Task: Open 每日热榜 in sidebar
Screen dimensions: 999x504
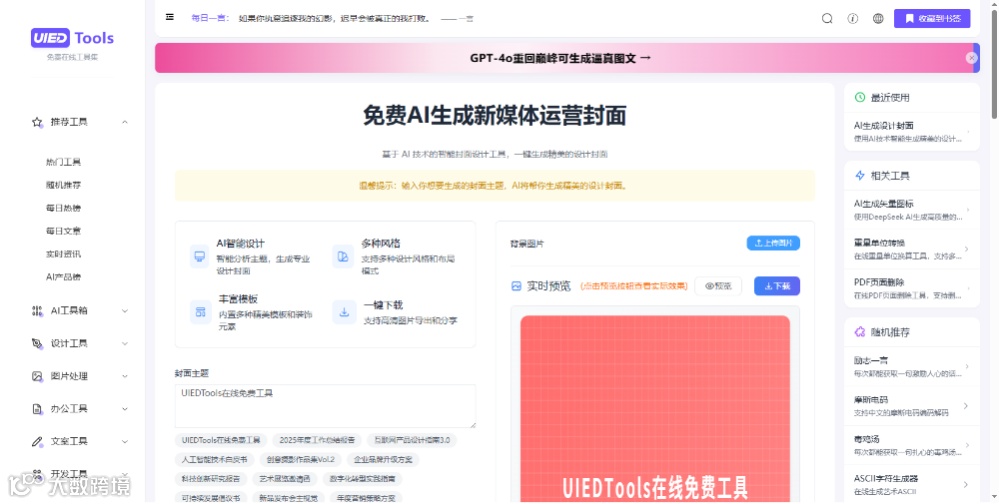Action: [63, 208]
